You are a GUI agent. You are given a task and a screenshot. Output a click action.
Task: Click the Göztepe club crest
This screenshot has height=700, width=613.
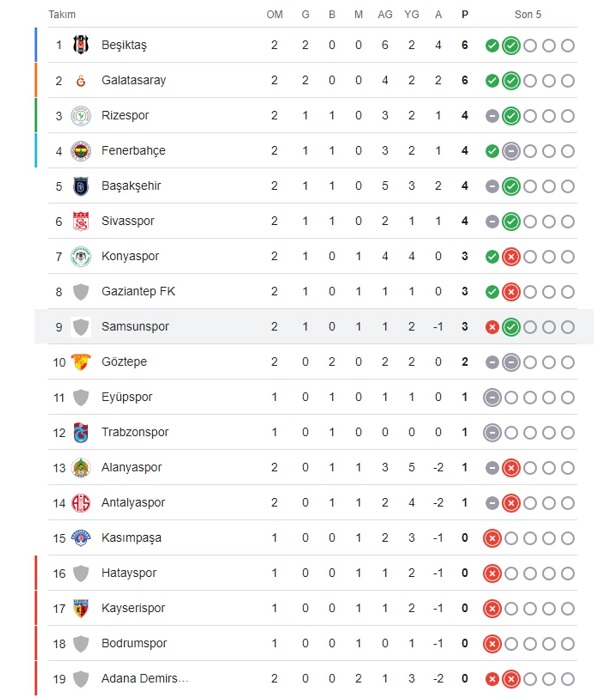[x=81, y=362]
